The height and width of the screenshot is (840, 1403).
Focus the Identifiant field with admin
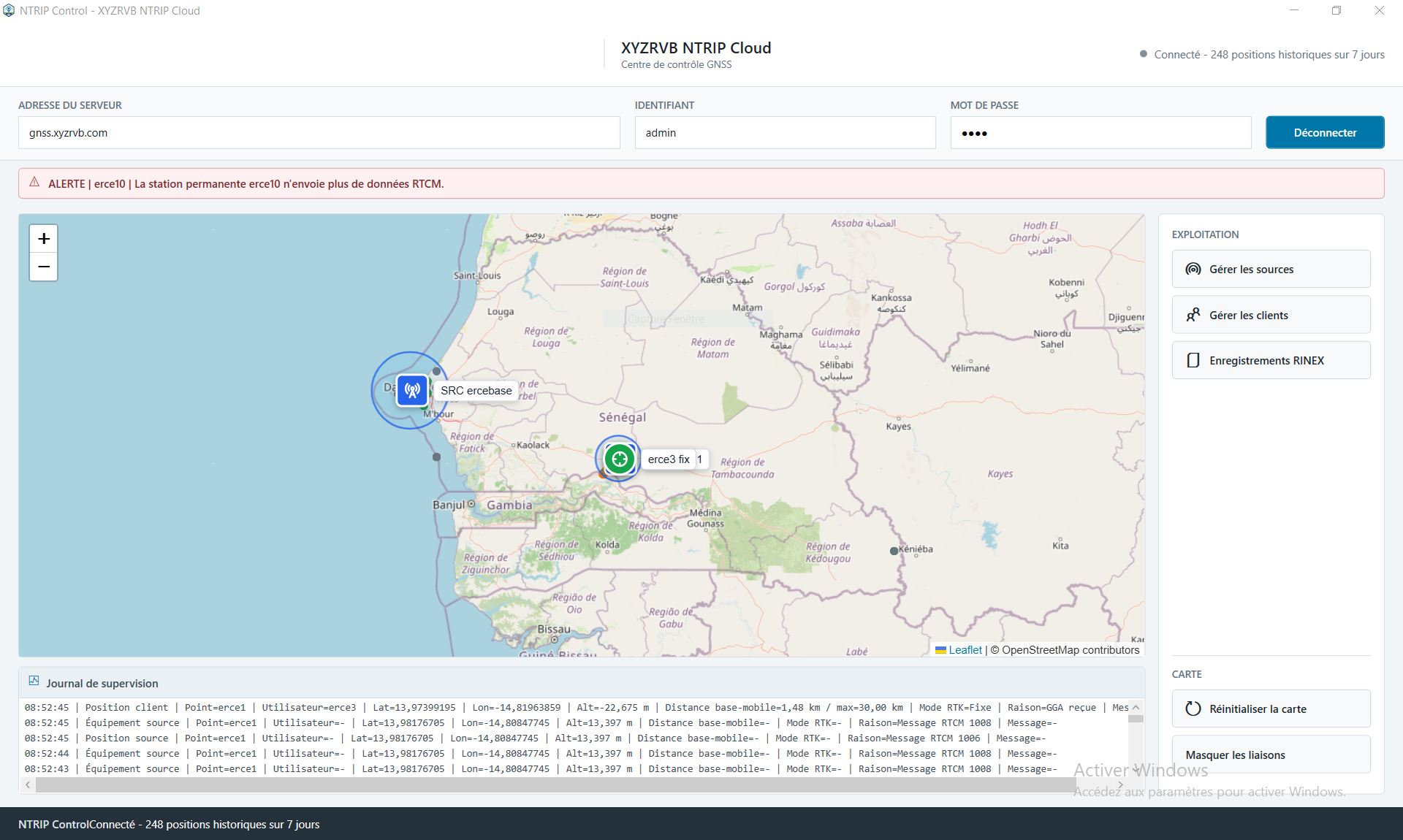click(x=785, y=133)
